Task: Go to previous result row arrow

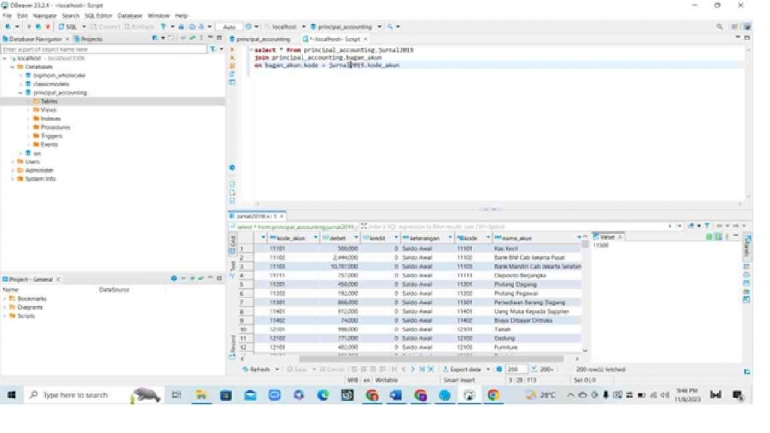Action: (x=403, y=369)
